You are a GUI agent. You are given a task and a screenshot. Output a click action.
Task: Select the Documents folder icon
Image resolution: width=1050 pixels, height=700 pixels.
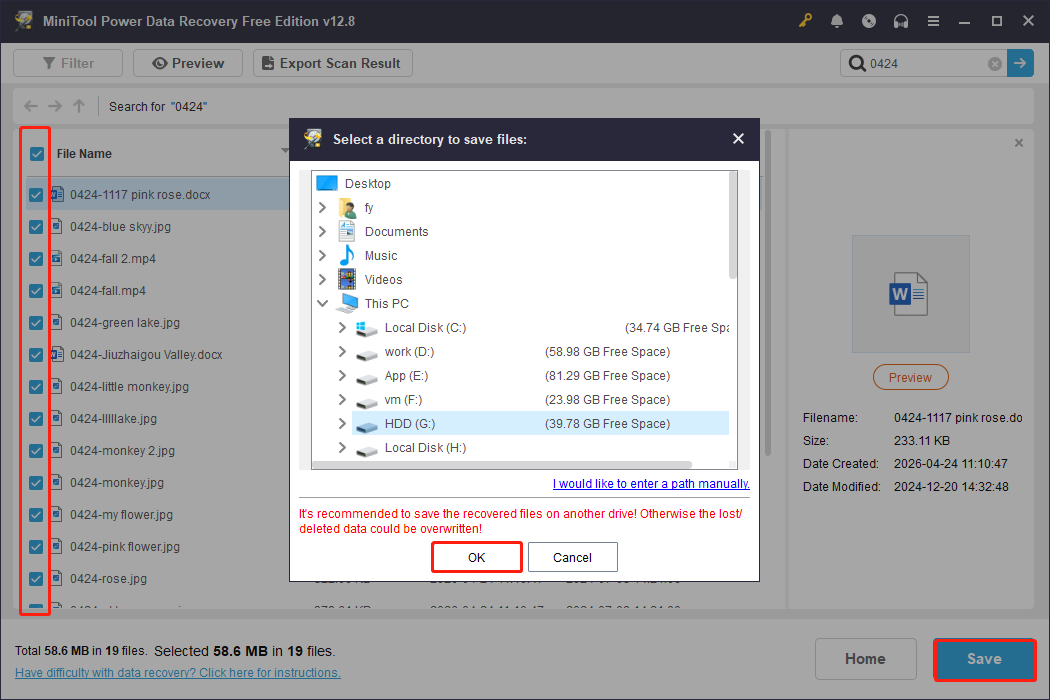347,231
